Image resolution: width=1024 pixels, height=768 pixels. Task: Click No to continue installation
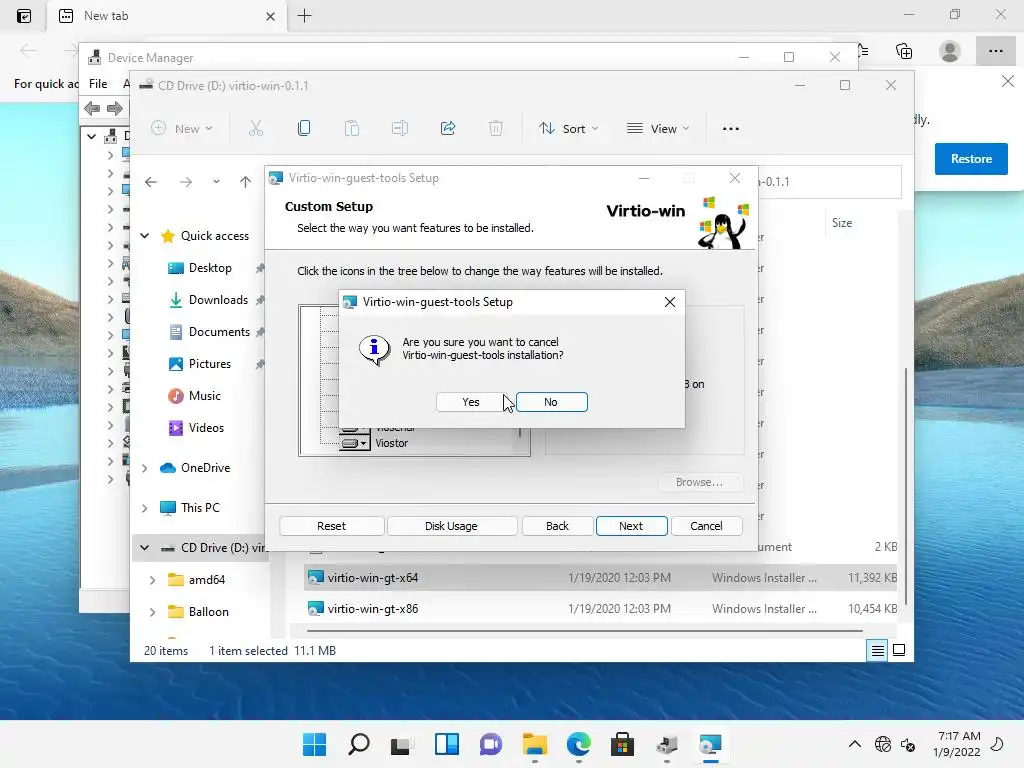(x=551, y=402)
